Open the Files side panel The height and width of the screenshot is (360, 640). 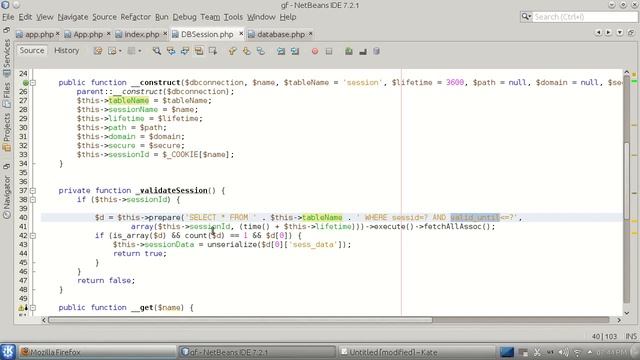tap(7, 95)
